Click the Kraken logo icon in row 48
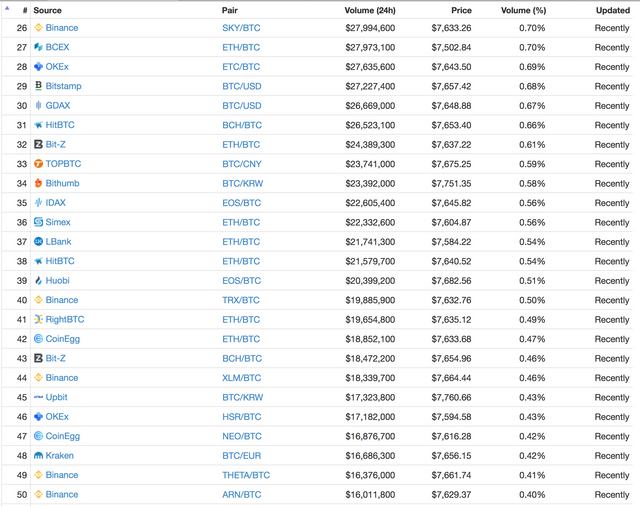640x507 pixels. coord(38,456)
